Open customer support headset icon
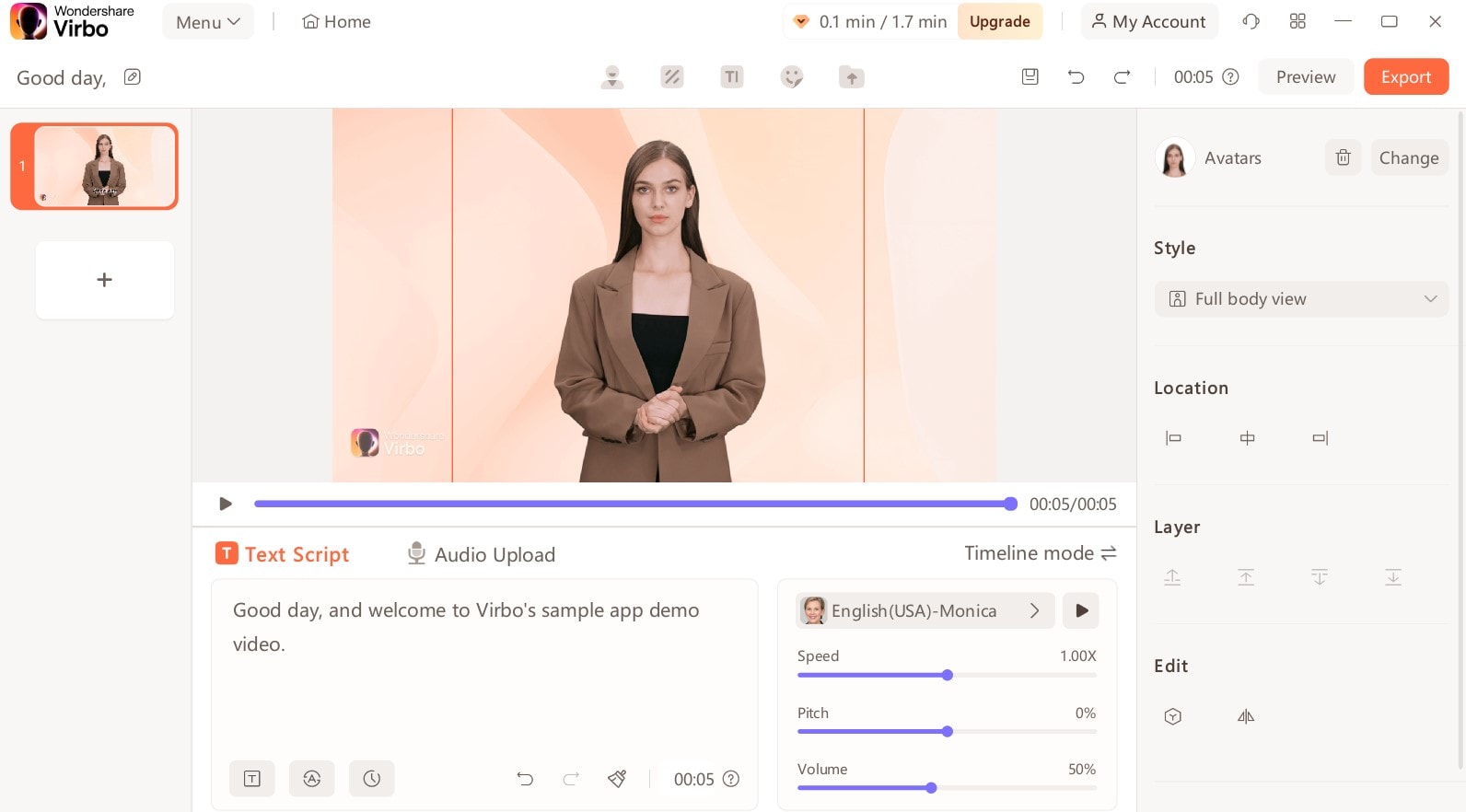Image resolution: width=1466 pixels, height=812 pixels. click(1251, 21)
